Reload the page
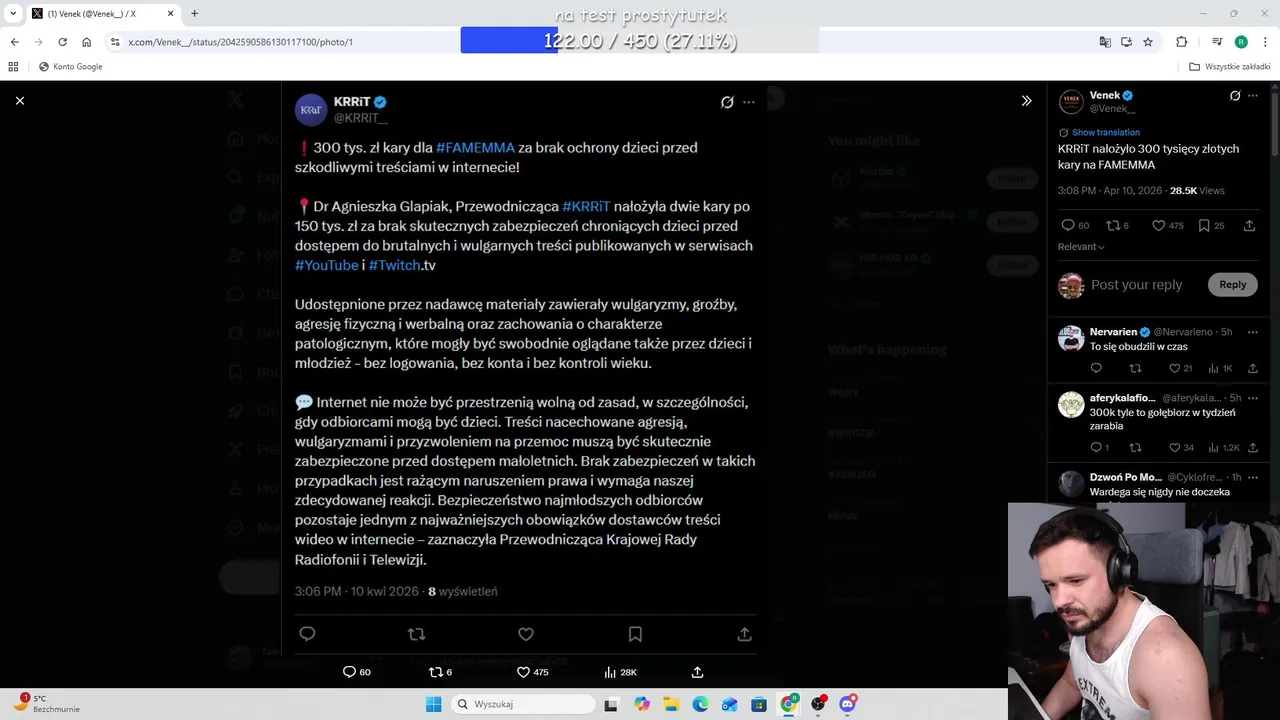Screen dimensions: 1280x720 coord(62,42)
